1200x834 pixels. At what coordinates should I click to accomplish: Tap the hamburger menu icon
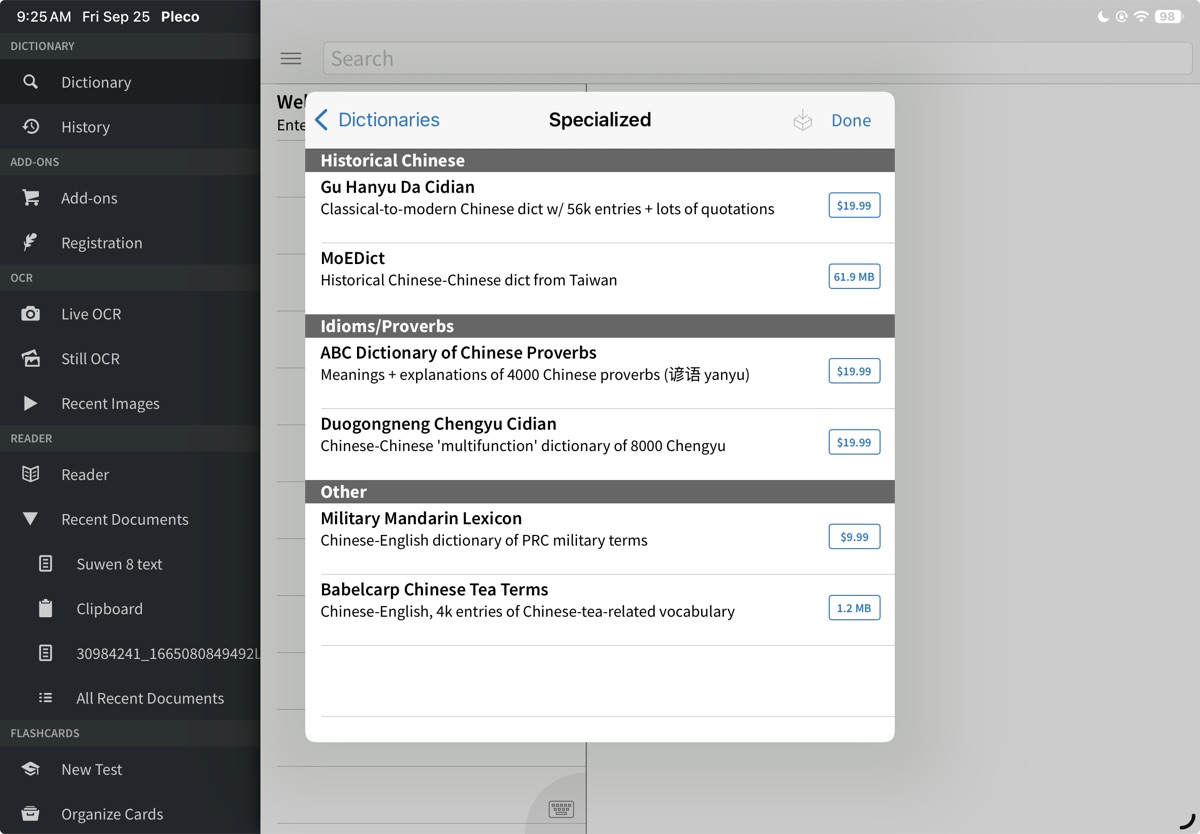pos(291,58)
